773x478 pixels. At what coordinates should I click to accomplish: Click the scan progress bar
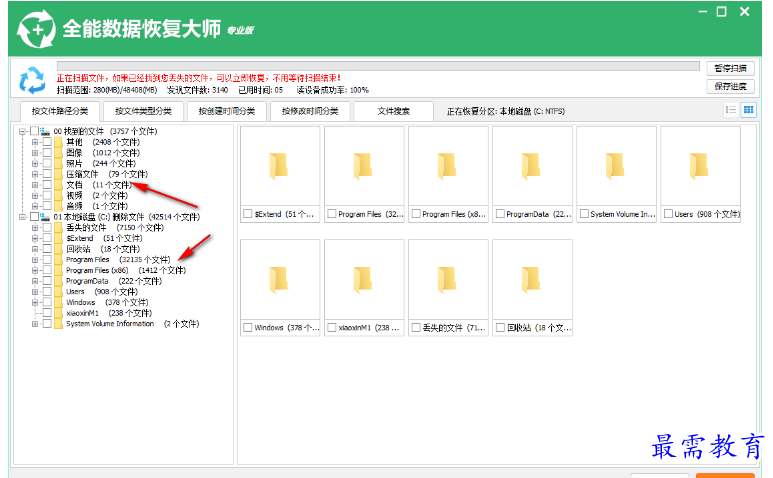coord(378,66)
